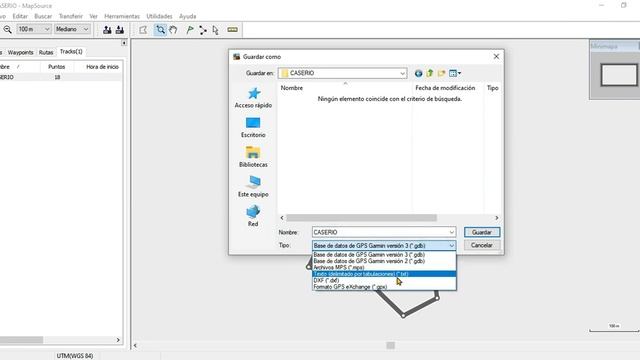Expand the Nombre filename dropdown arrow

pos(451,232)
